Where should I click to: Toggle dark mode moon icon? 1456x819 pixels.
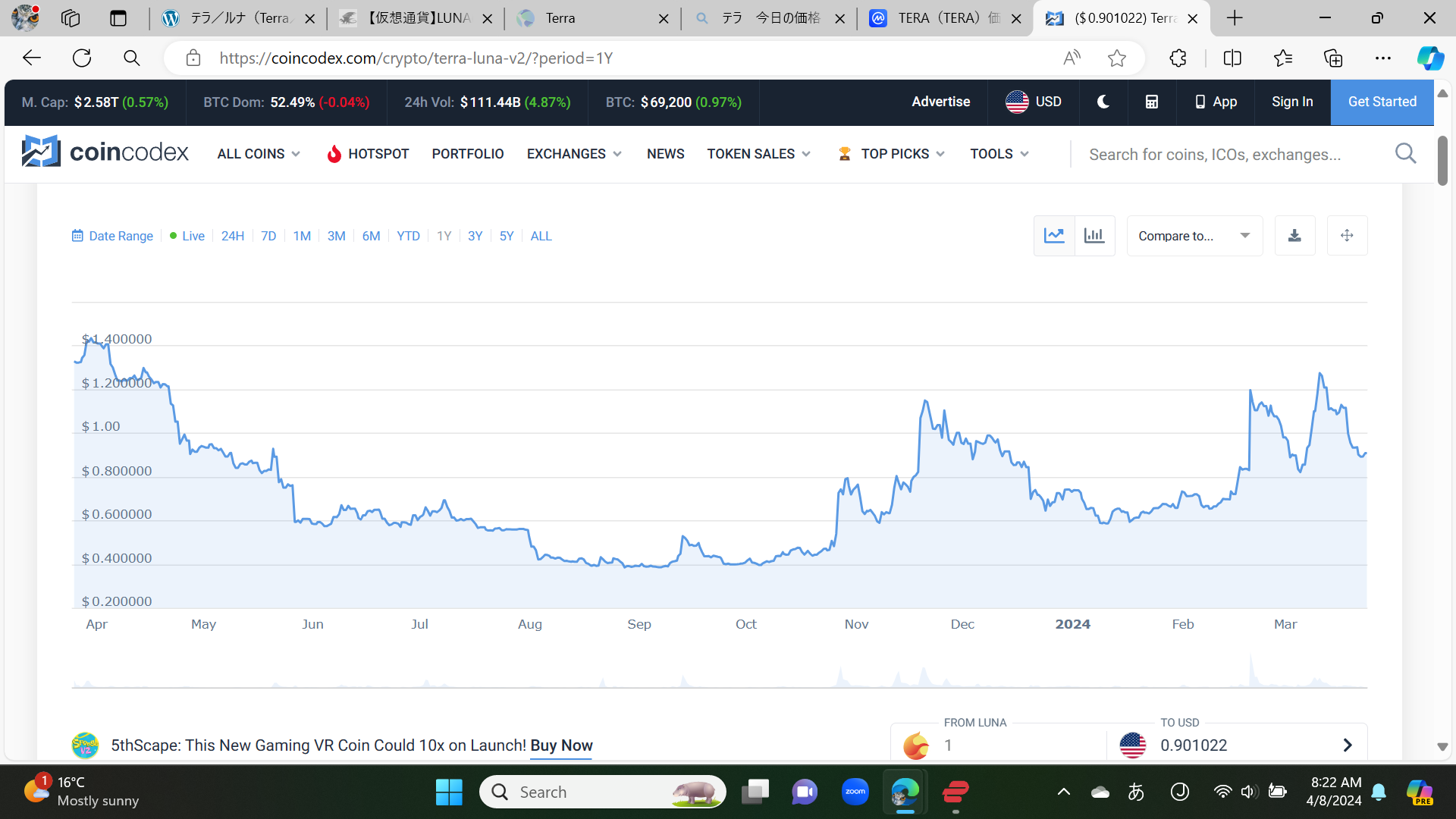(1103, 102)
